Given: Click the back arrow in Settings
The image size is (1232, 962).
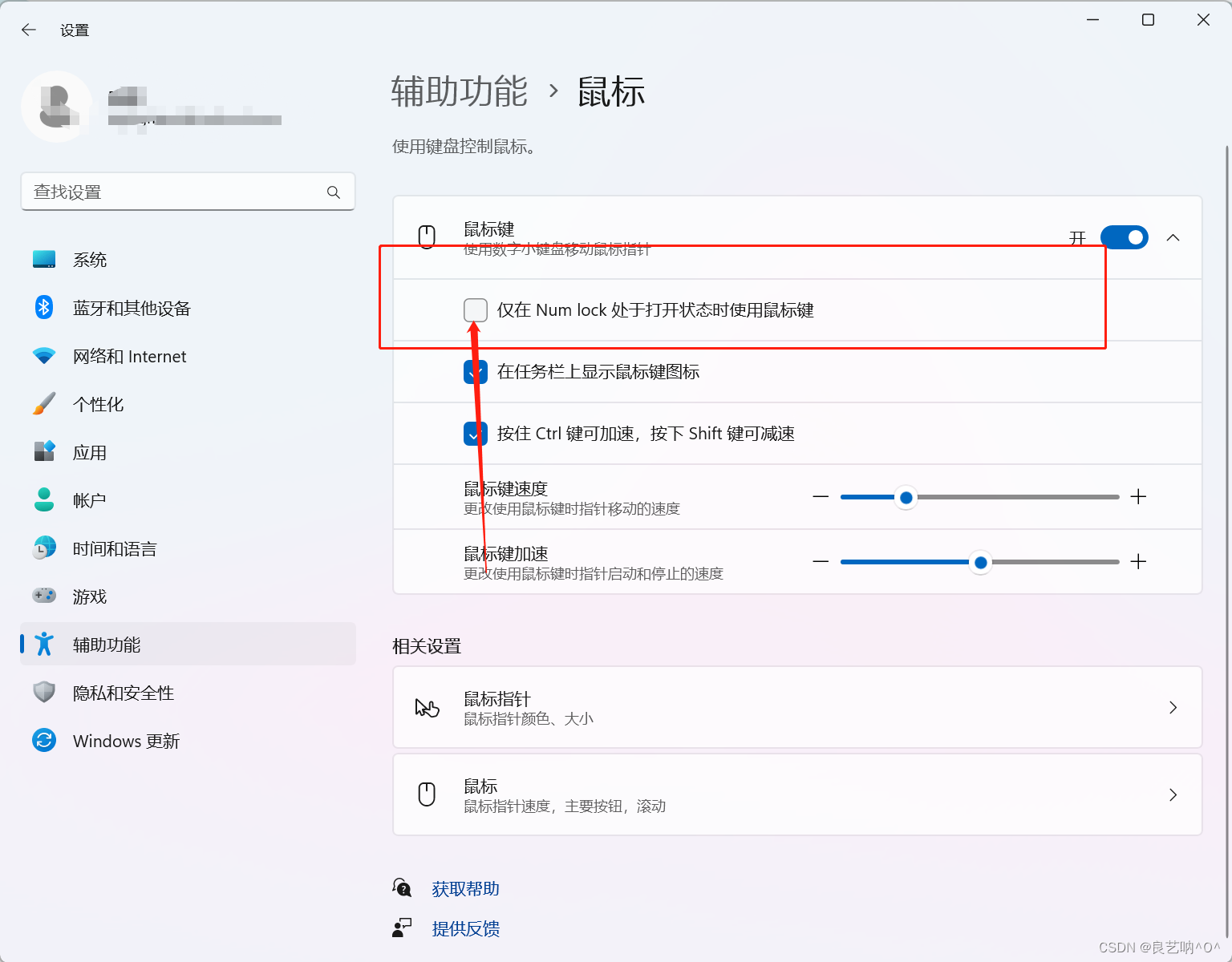Looking at the screenshot, I should click(29, 30).
